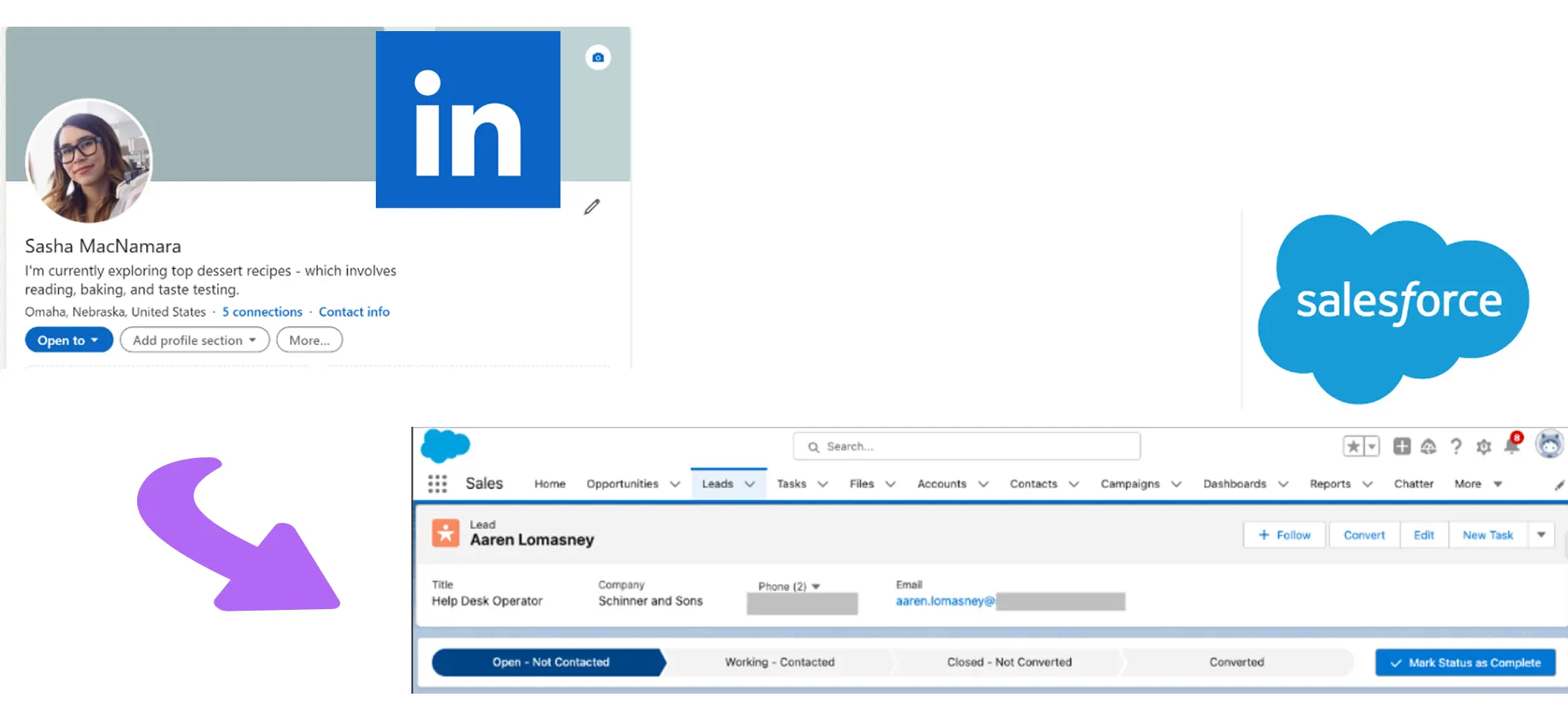Expand the Opportunities tab chevron

tap(675, 485)
